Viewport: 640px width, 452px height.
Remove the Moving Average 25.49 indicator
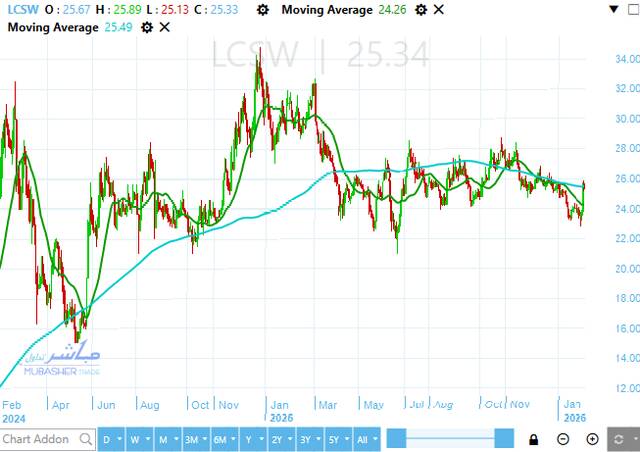(165, 27)
